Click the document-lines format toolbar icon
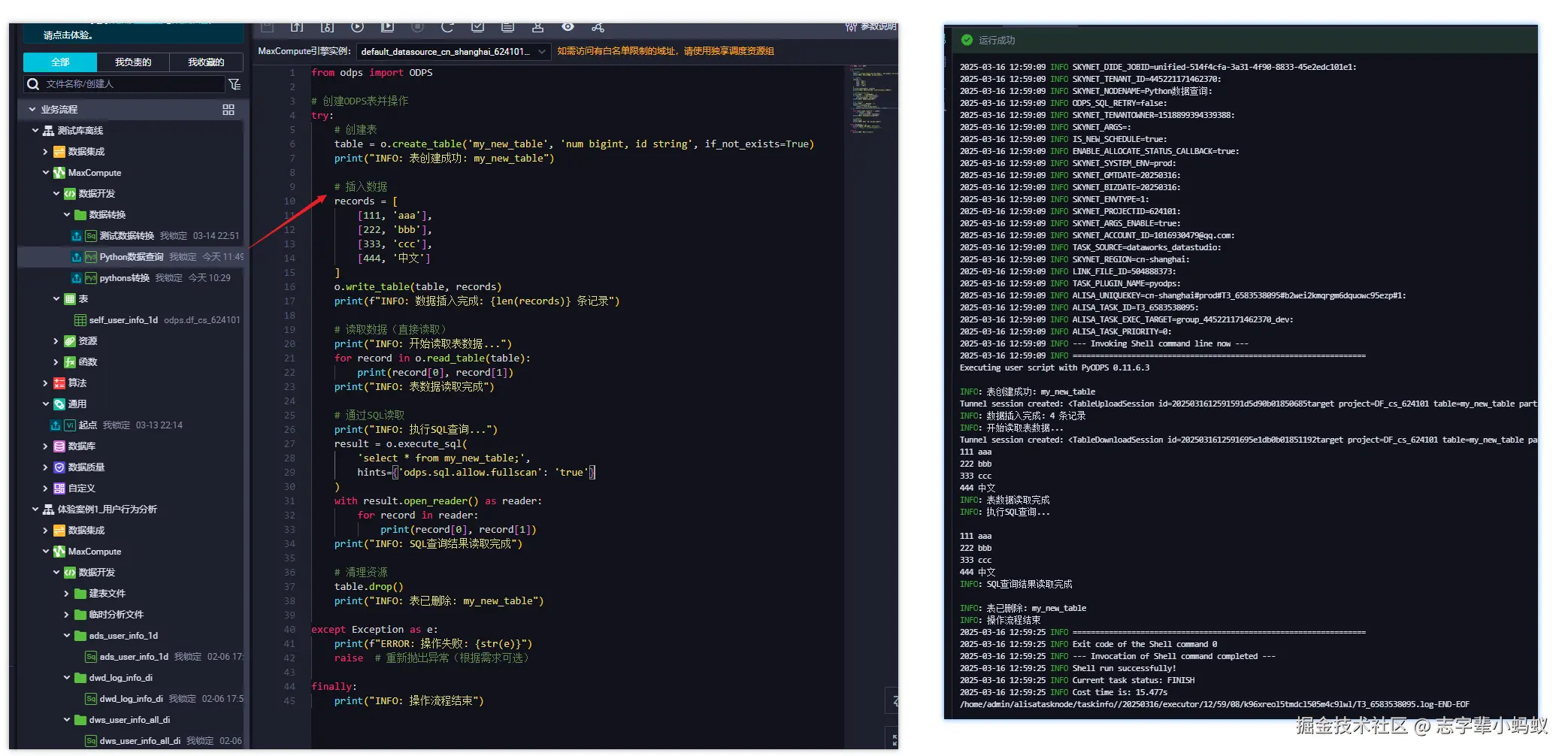 507,27
